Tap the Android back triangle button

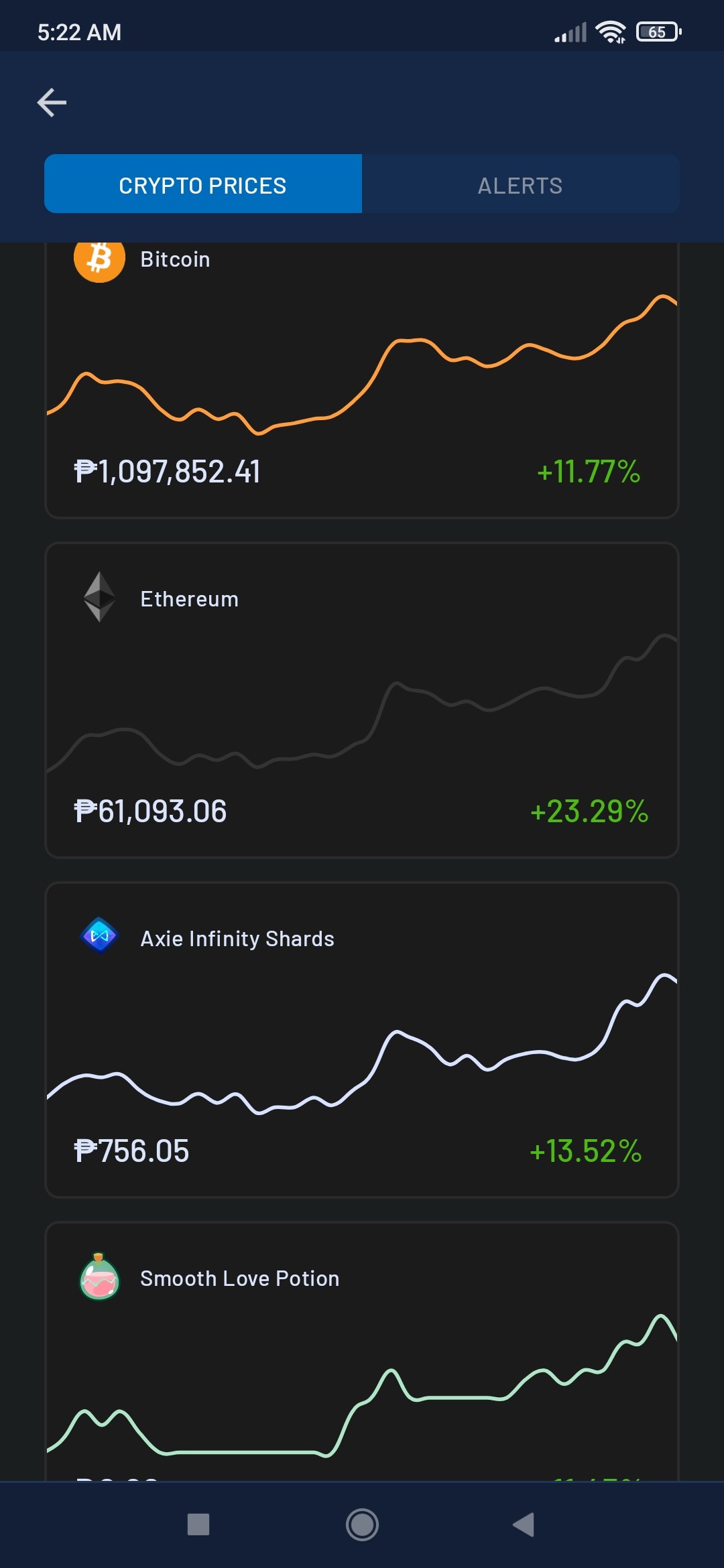pos(524,1524)
